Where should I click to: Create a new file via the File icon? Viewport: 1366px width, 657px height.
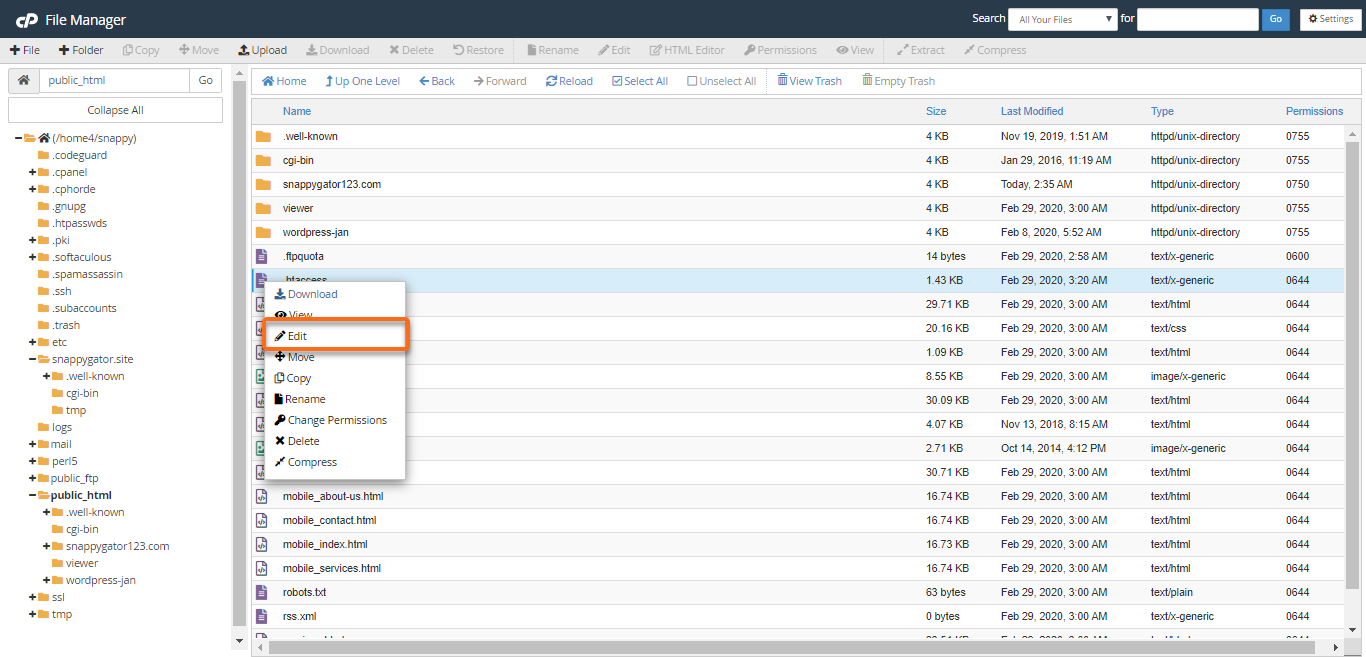24,49
